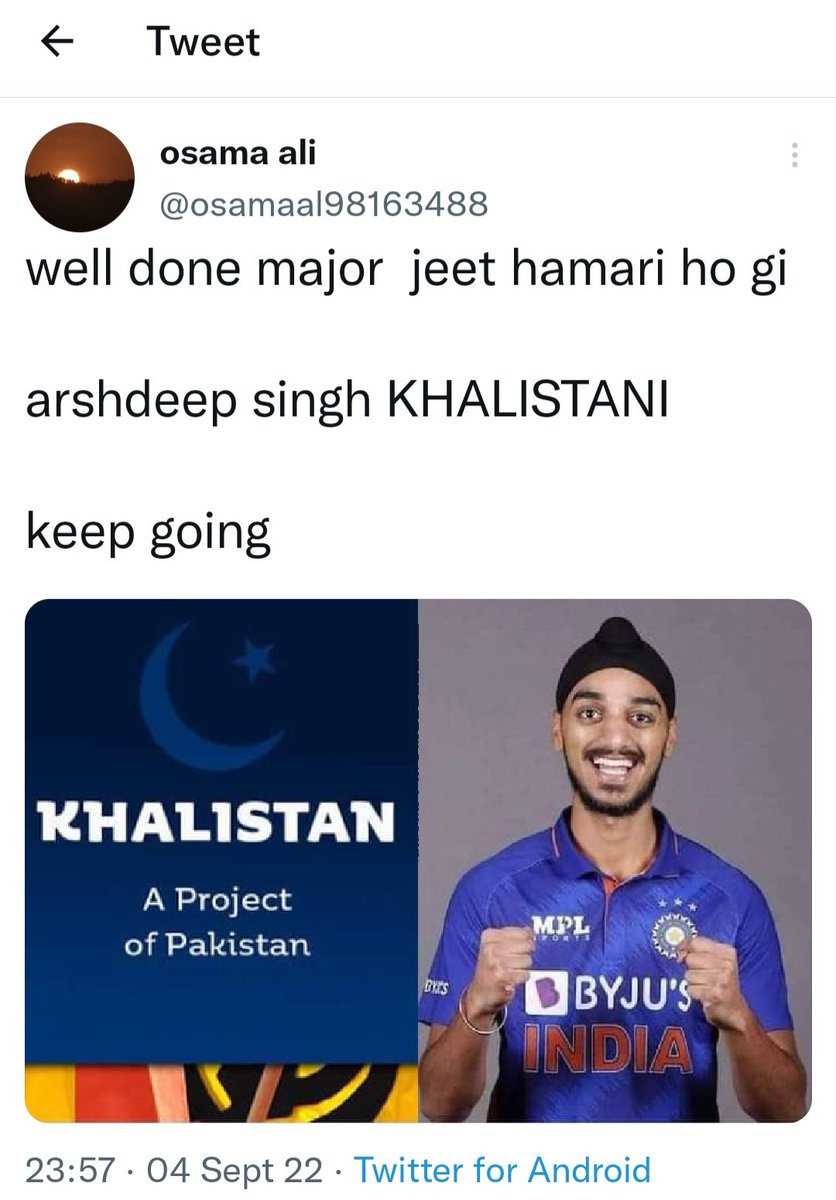Image resolution: width=836 pixels, height=1200 pixels.
Task: Open the right photo of smiling player
Action: tap(615, 860)
